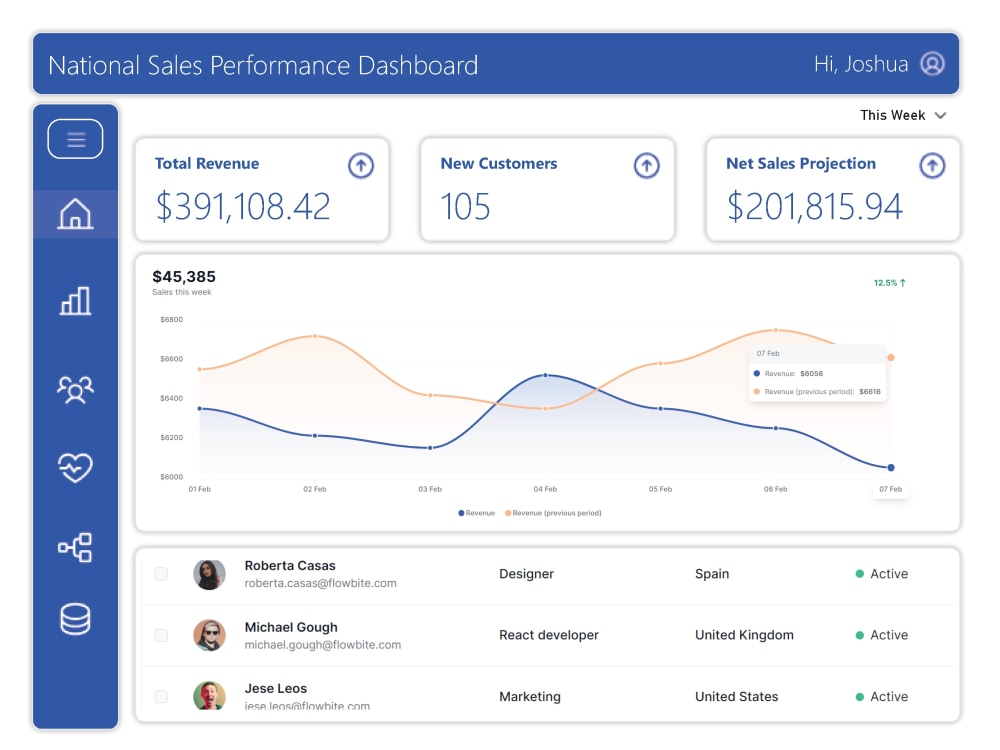Click the 12.5% growth indicator
This screenshot has width=1000, height=750.
(x=884, y=283)
